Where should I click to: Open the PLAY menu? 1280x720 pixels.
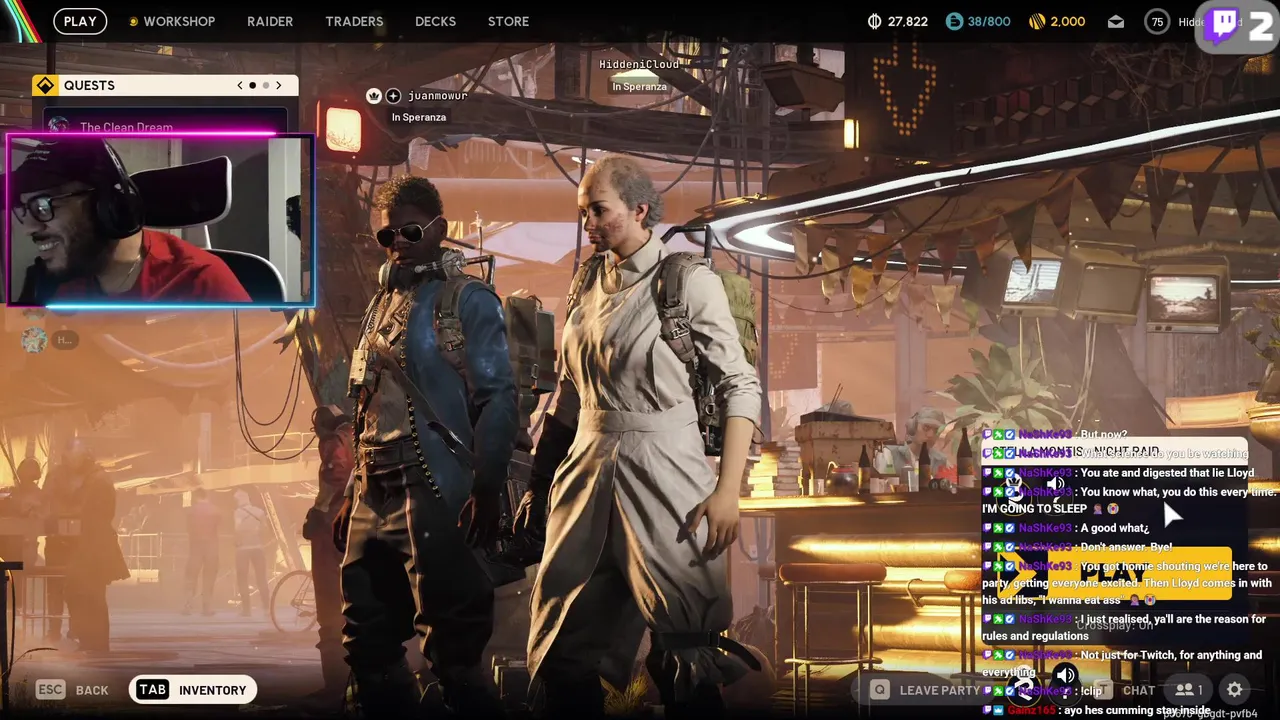80,21
